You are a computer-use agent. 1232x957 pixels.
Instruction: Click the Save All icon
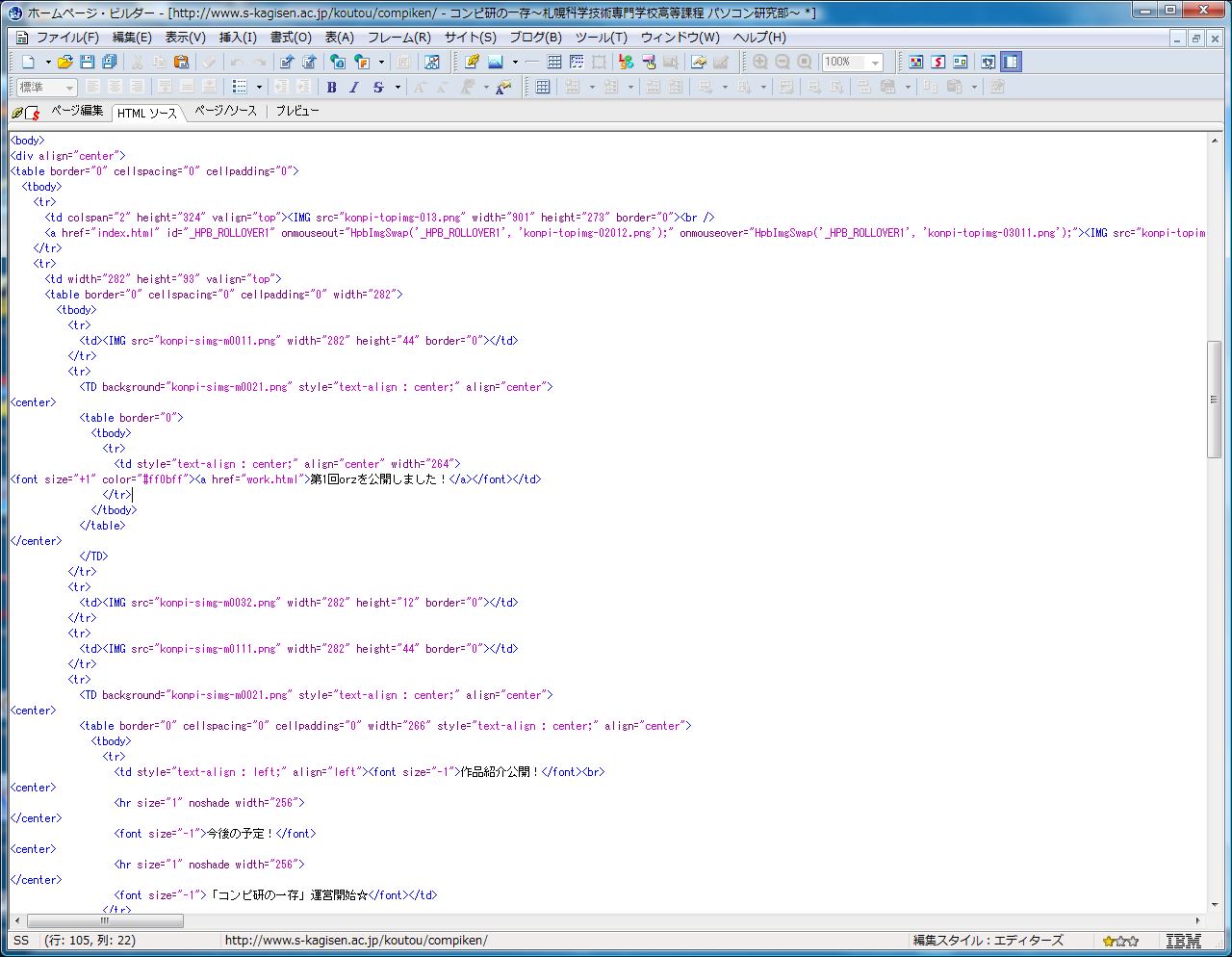110,62
